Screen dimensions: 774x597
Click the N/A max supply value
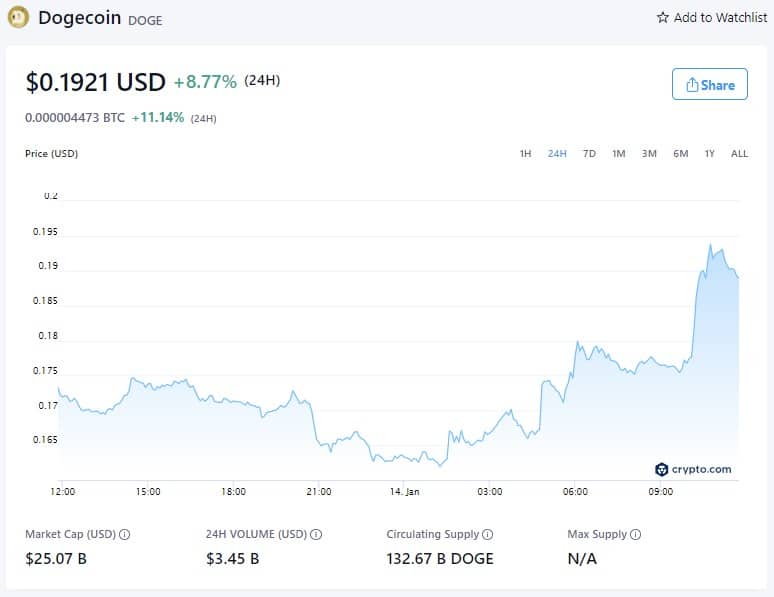[x=582, y=559]
